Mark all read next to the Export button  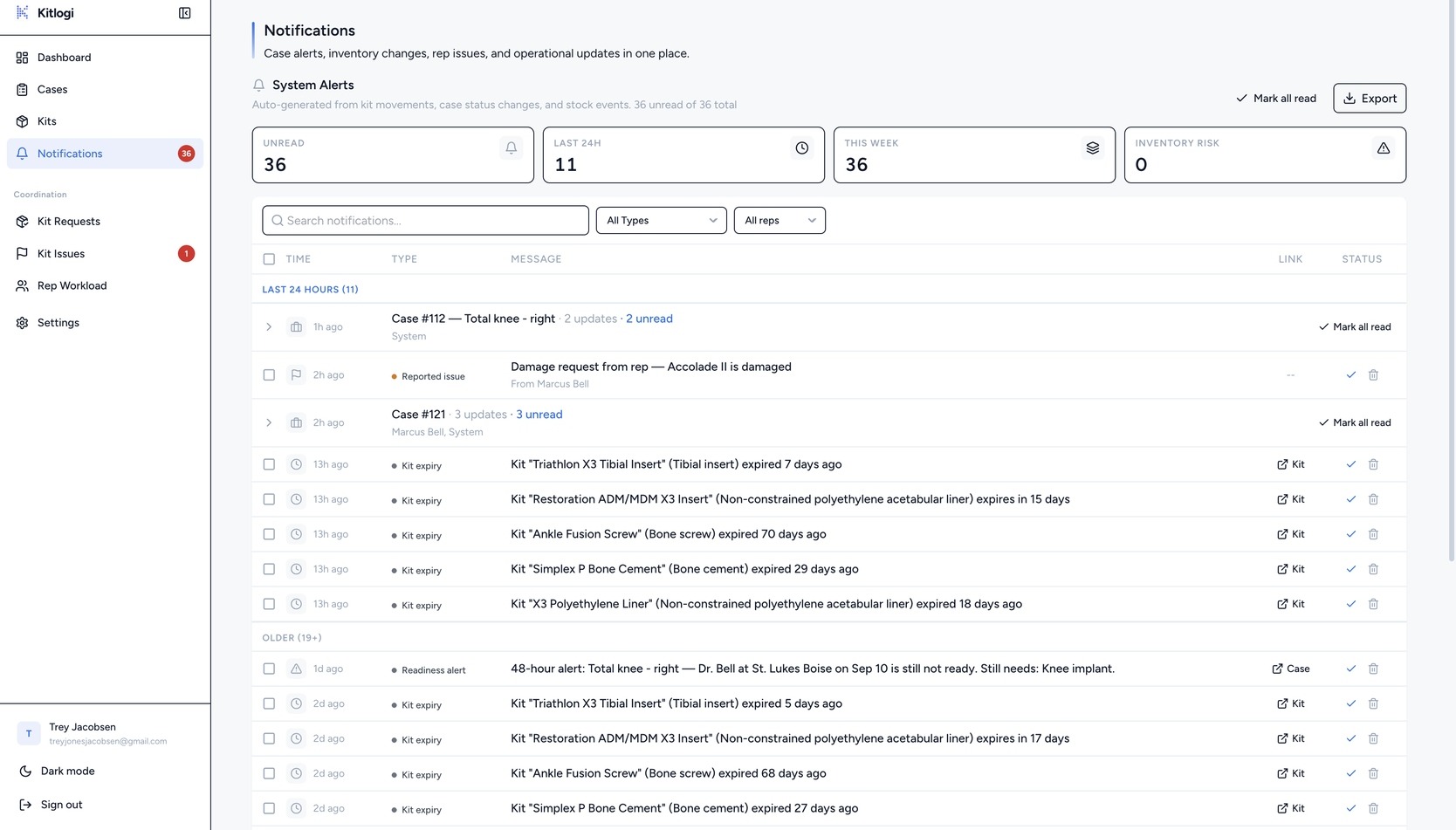tap(1276, 99)
